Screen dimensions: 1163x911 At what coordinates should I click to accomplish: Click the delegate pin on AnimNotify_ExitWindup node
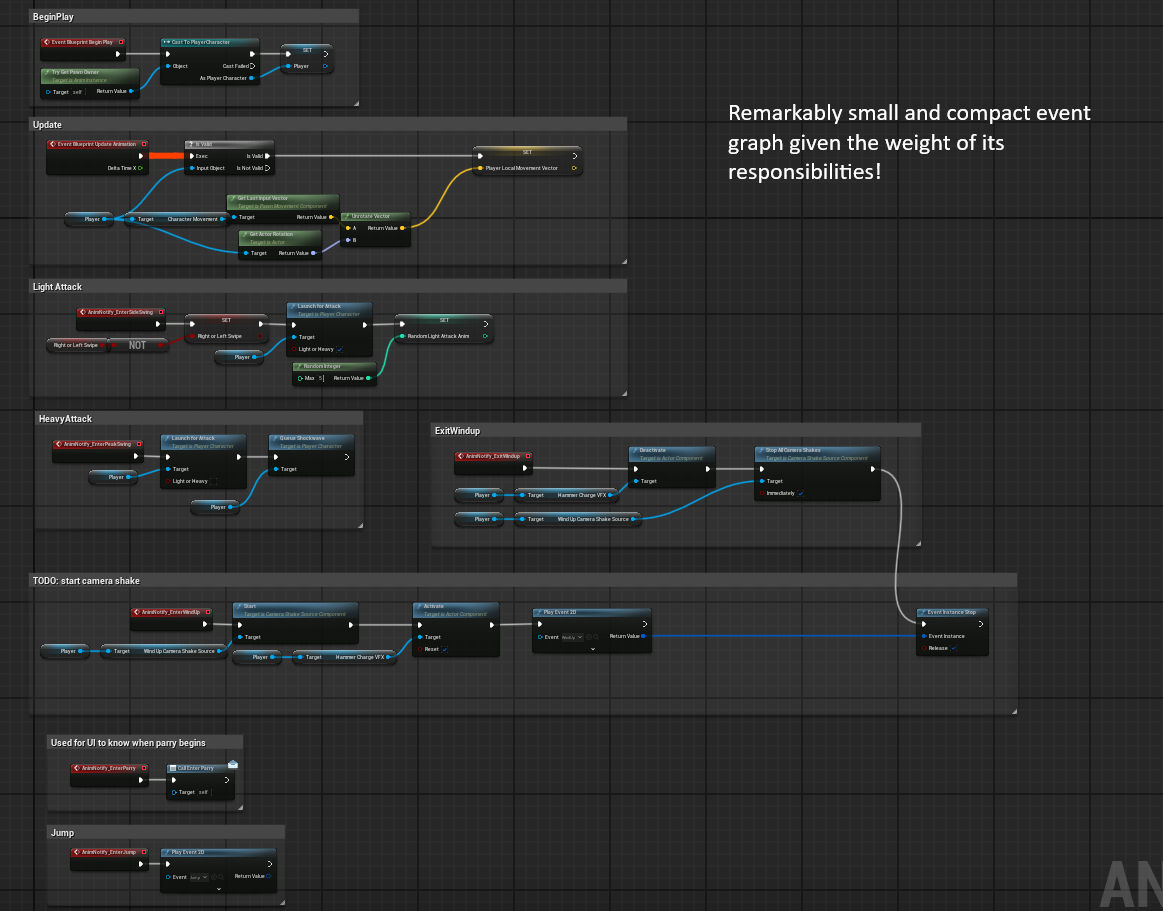pyautogui.click(x=528, y=456)
